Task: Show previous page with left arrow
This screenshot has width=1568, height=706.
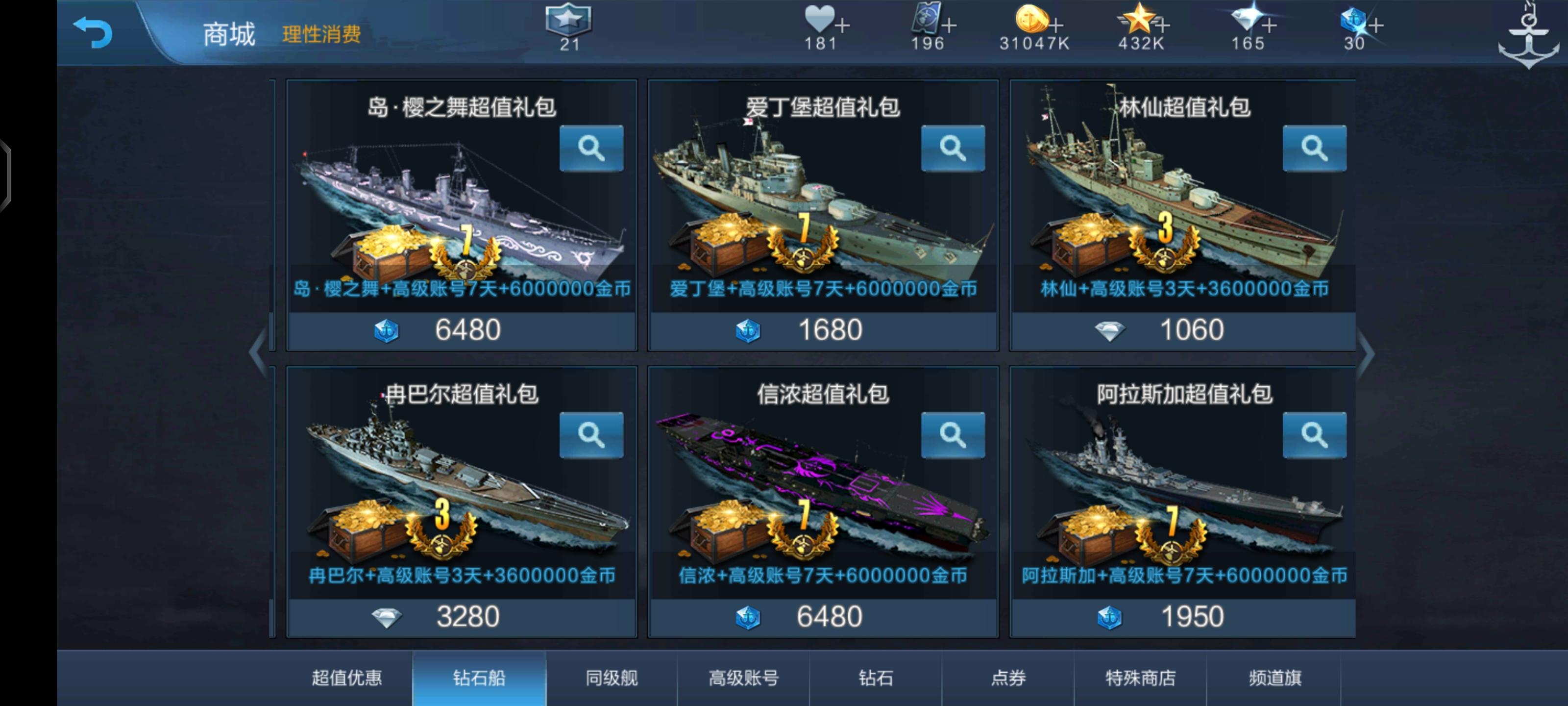Action: [258, 353]
